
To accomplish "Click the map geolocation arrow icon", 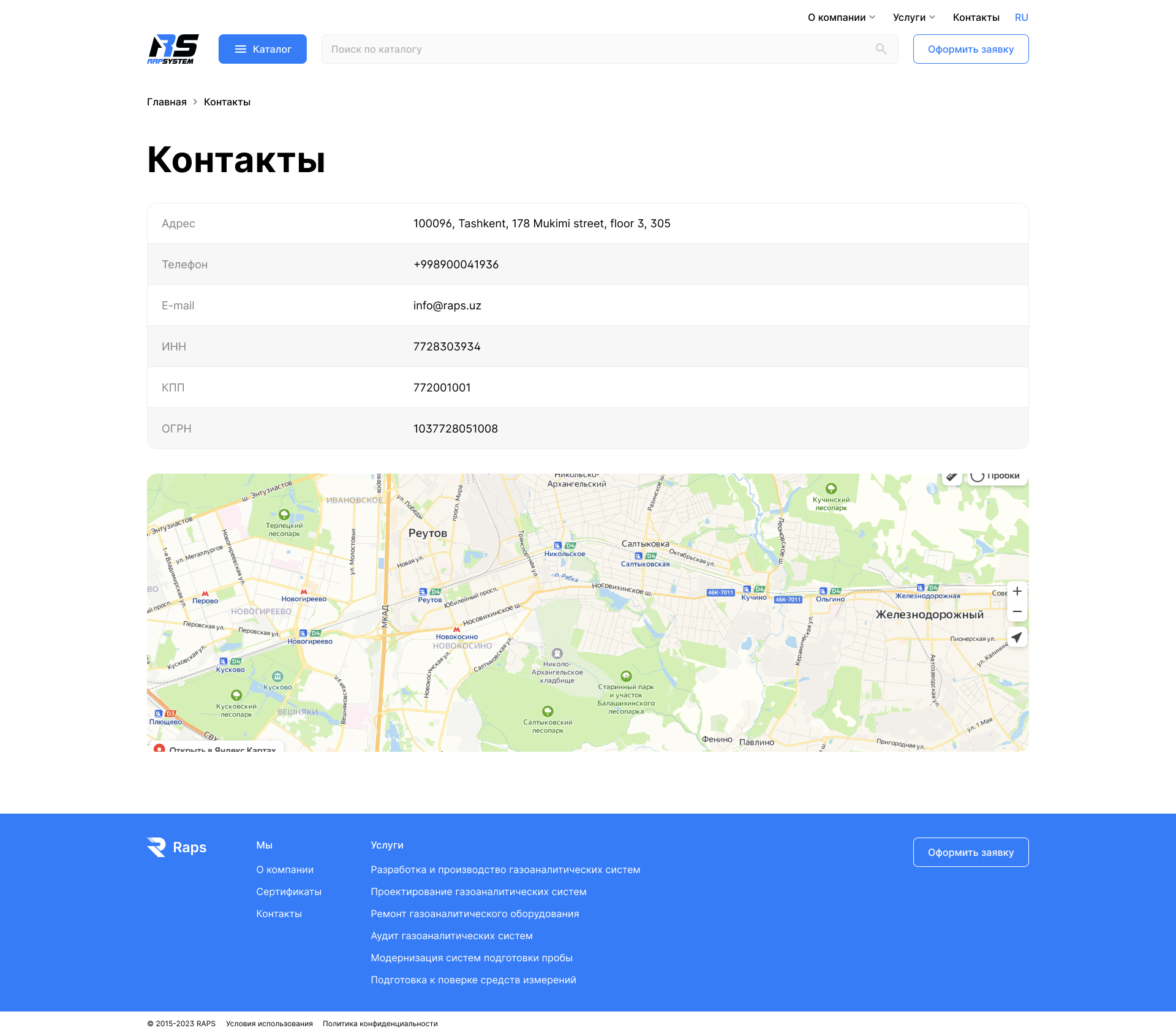I will [1017, 638].
